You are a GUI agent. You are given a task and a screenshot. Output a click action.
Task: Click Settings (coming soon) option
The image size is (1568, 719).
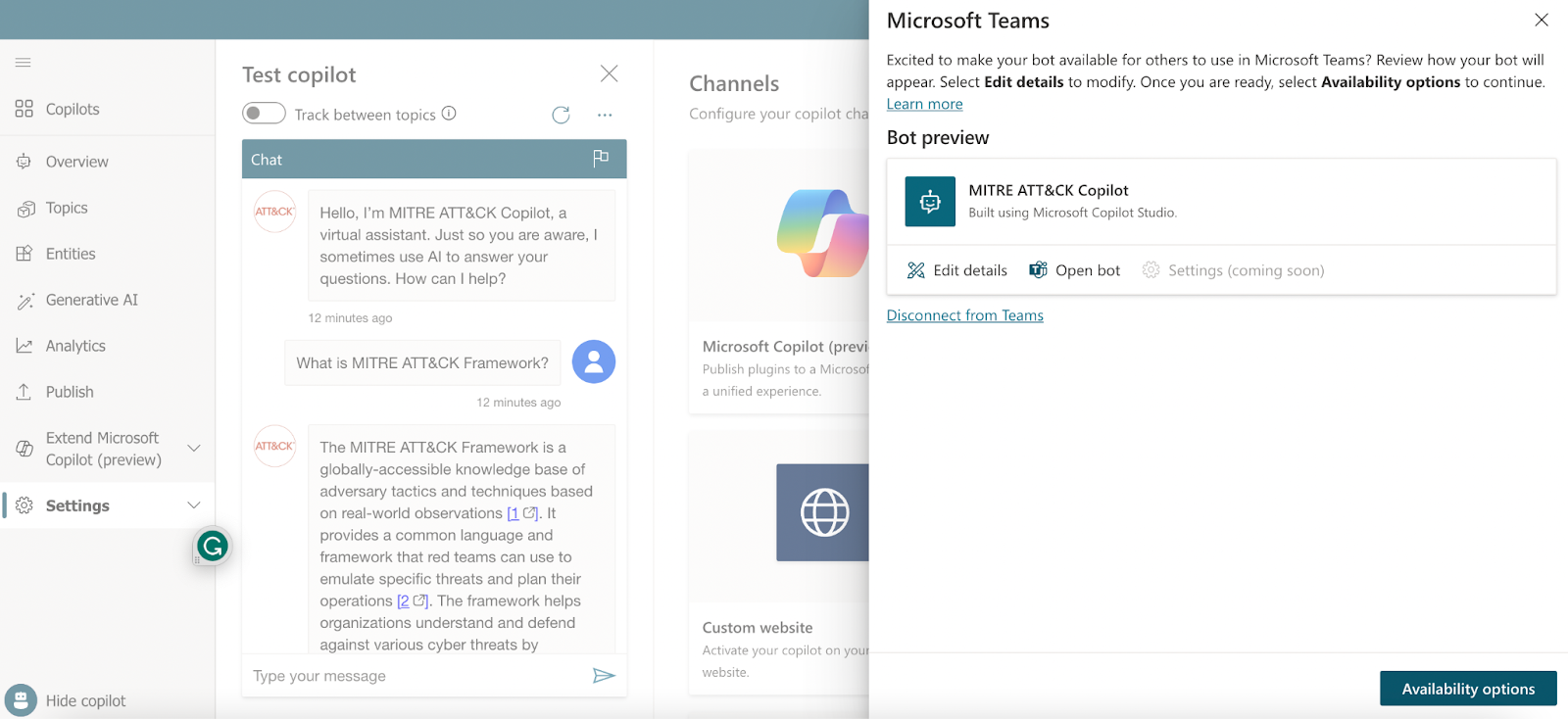1233,270
